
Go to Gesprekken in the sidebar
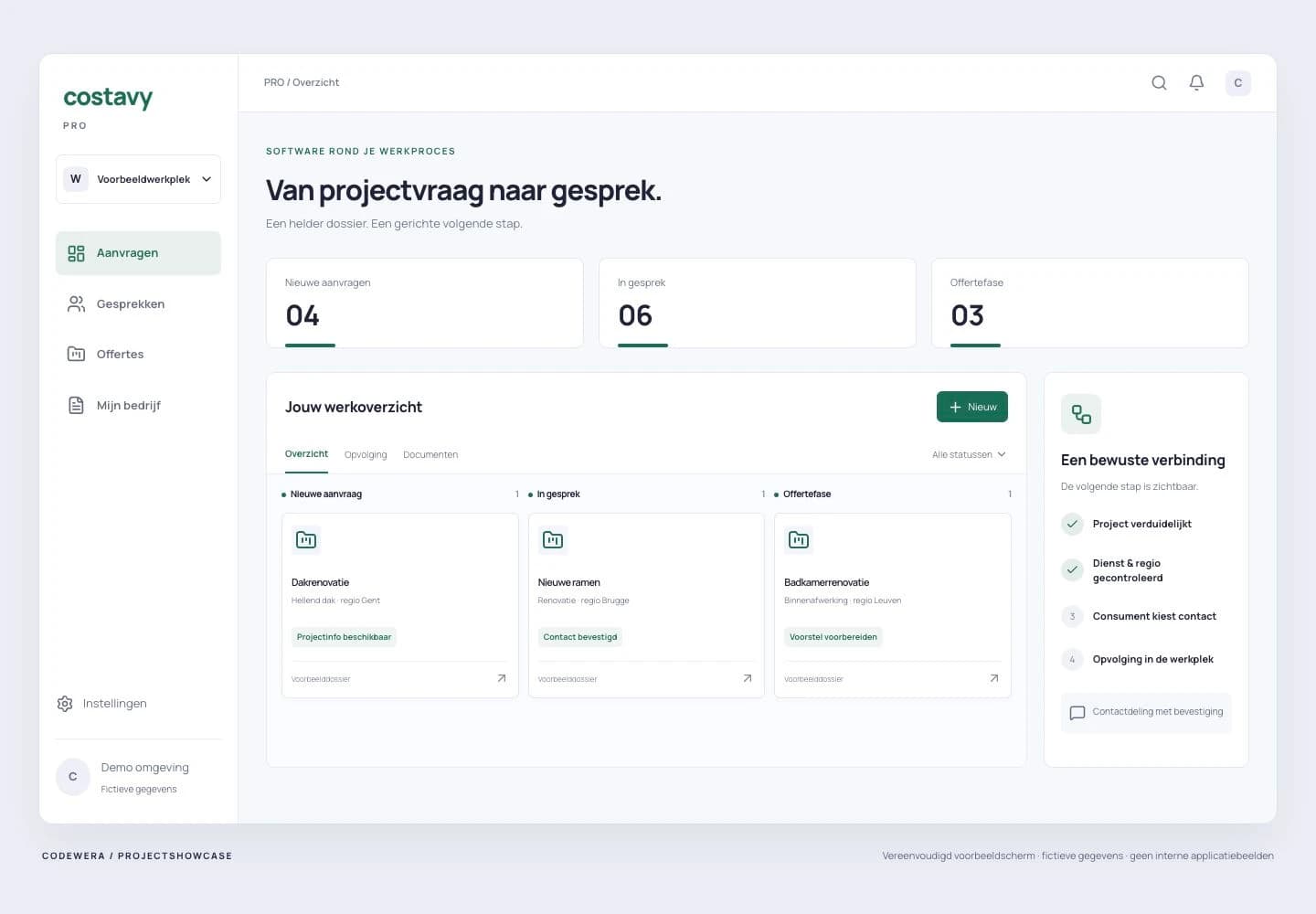(138, 304)
